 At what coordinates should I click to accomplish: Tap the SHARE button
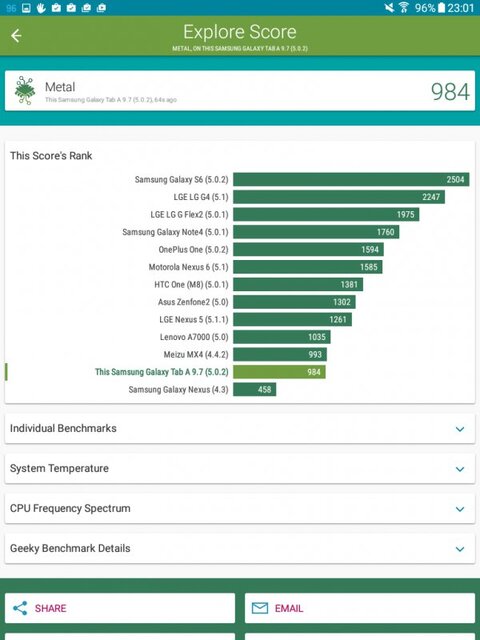point(120,608)
